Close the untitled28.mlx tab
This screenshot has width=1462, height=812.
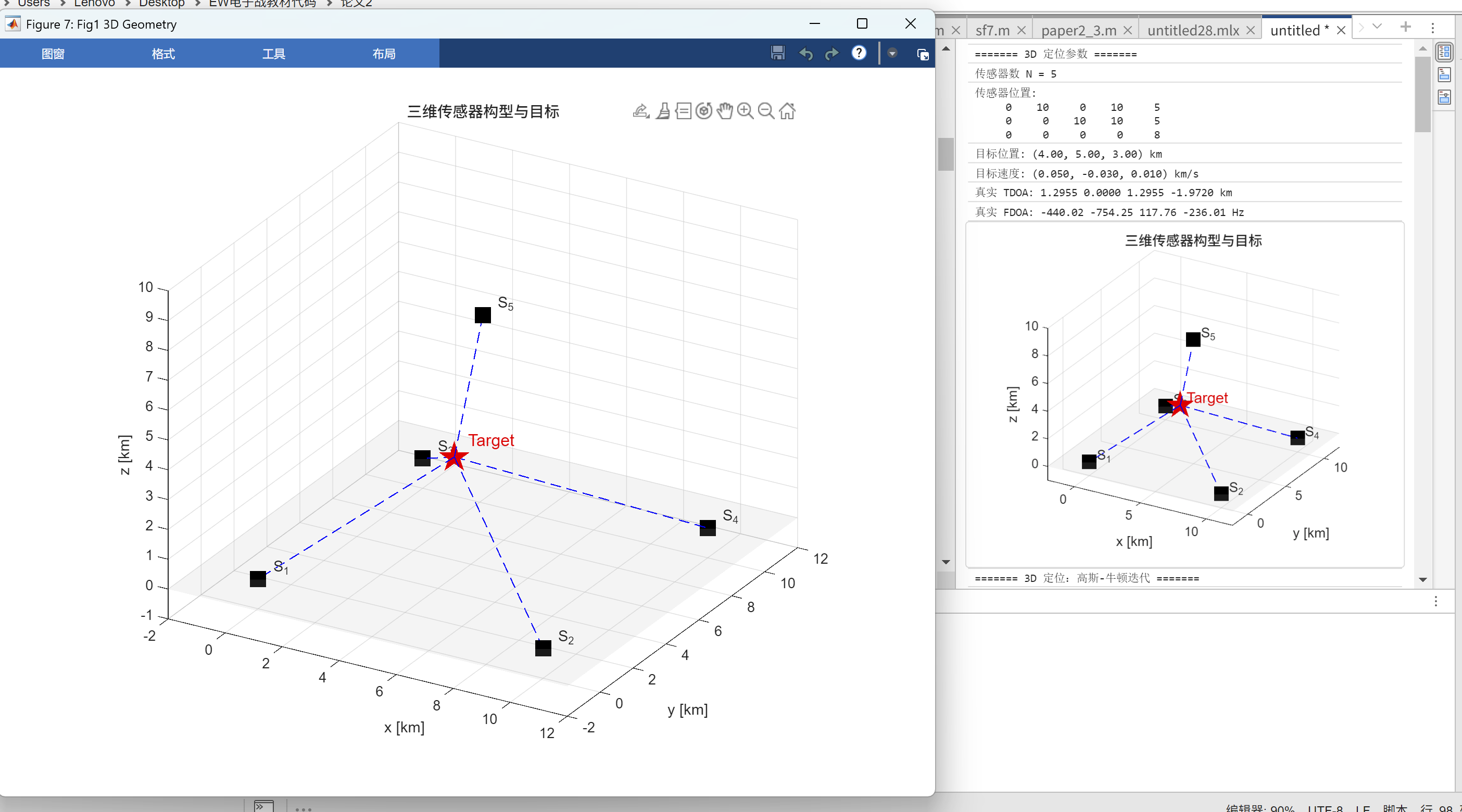(x=1250, y=30)
